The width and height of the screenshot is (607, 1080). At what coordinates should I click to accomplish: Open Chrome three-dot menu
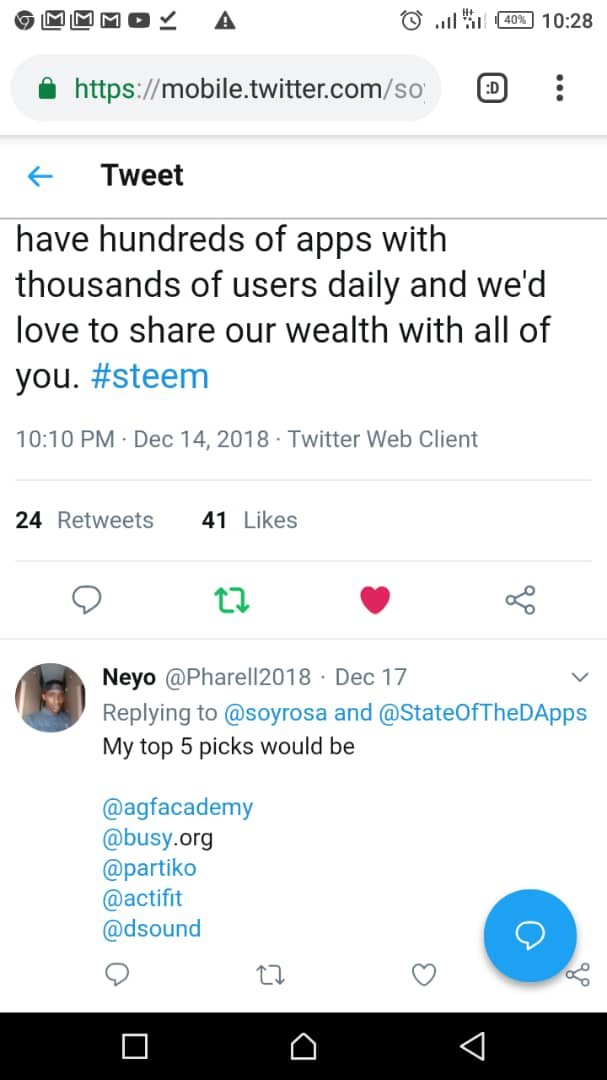coord(559,89)
